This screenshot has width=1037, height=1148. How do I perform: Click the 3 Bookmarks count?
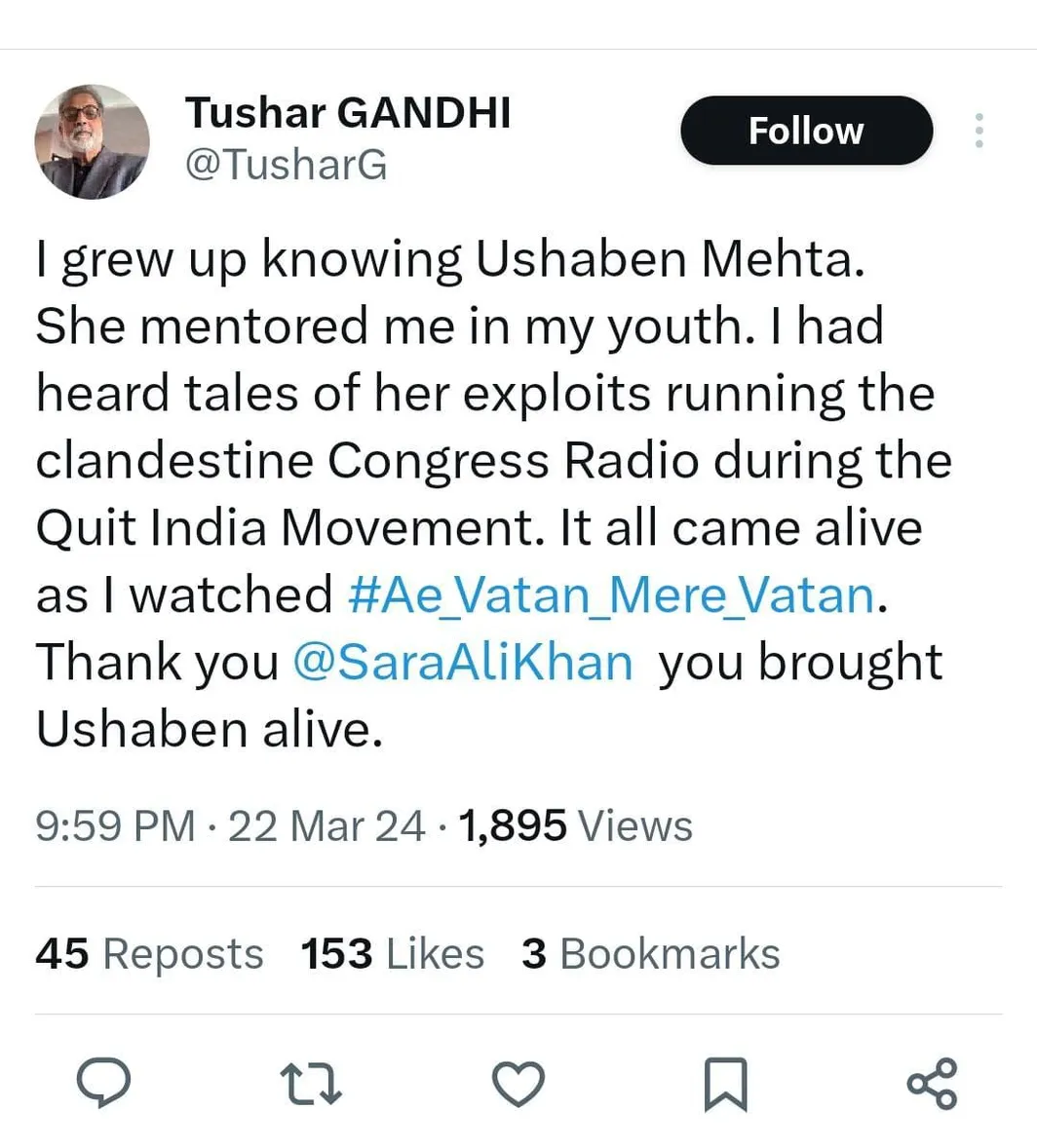650,954
